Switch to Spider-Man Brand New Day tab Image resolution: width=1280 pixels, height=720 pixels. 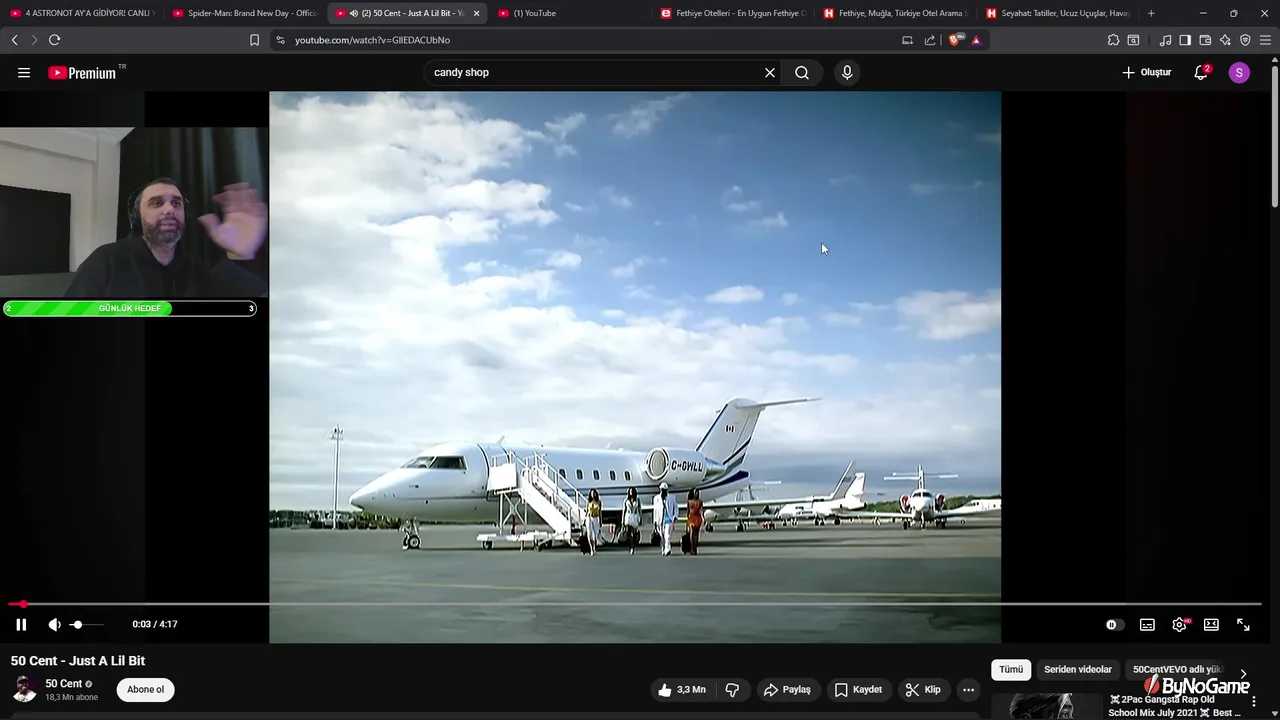245,13
